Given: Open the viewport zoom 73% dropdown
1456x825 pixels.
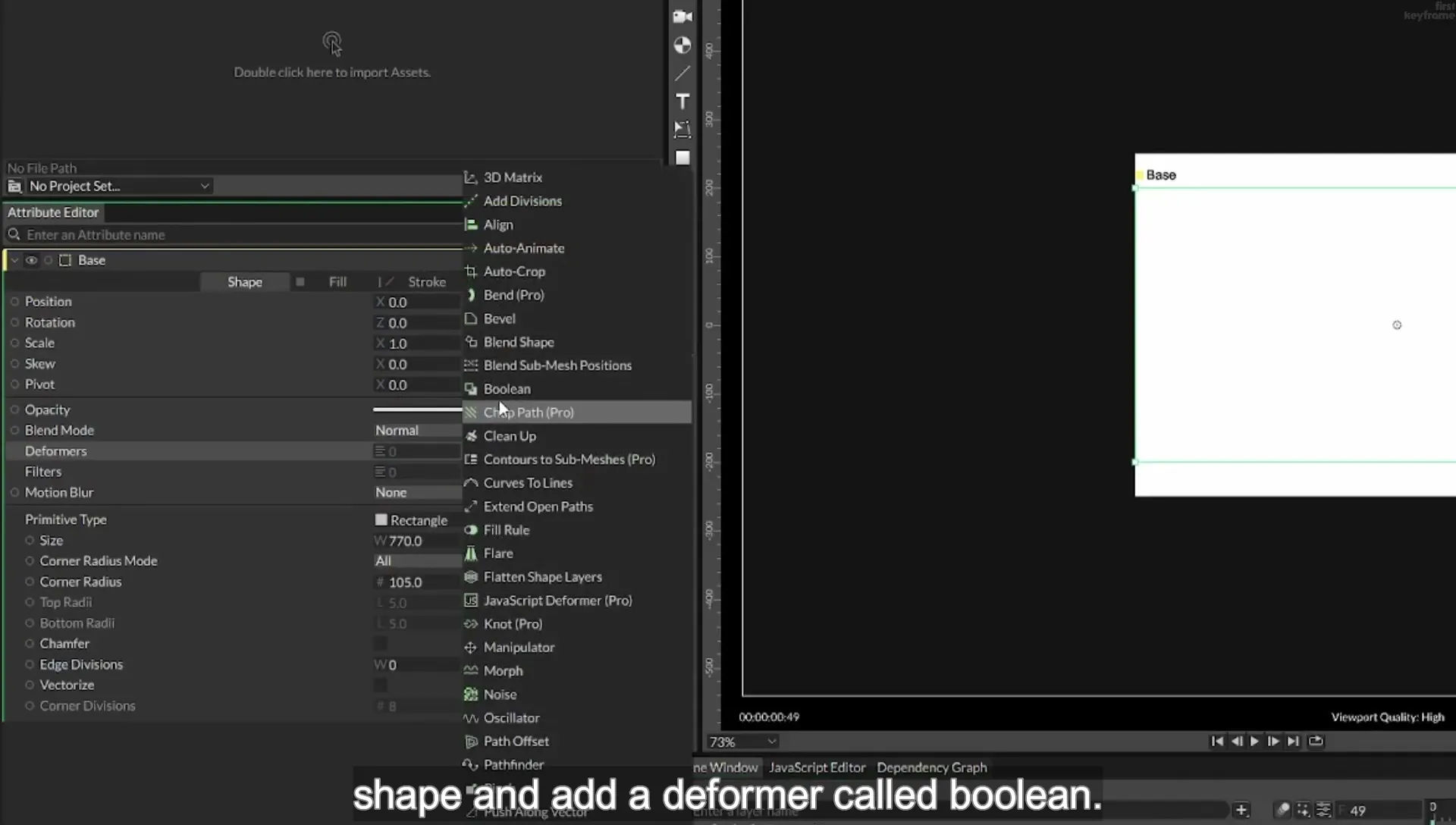Looking at the screenshot, I should click(742, 742).
